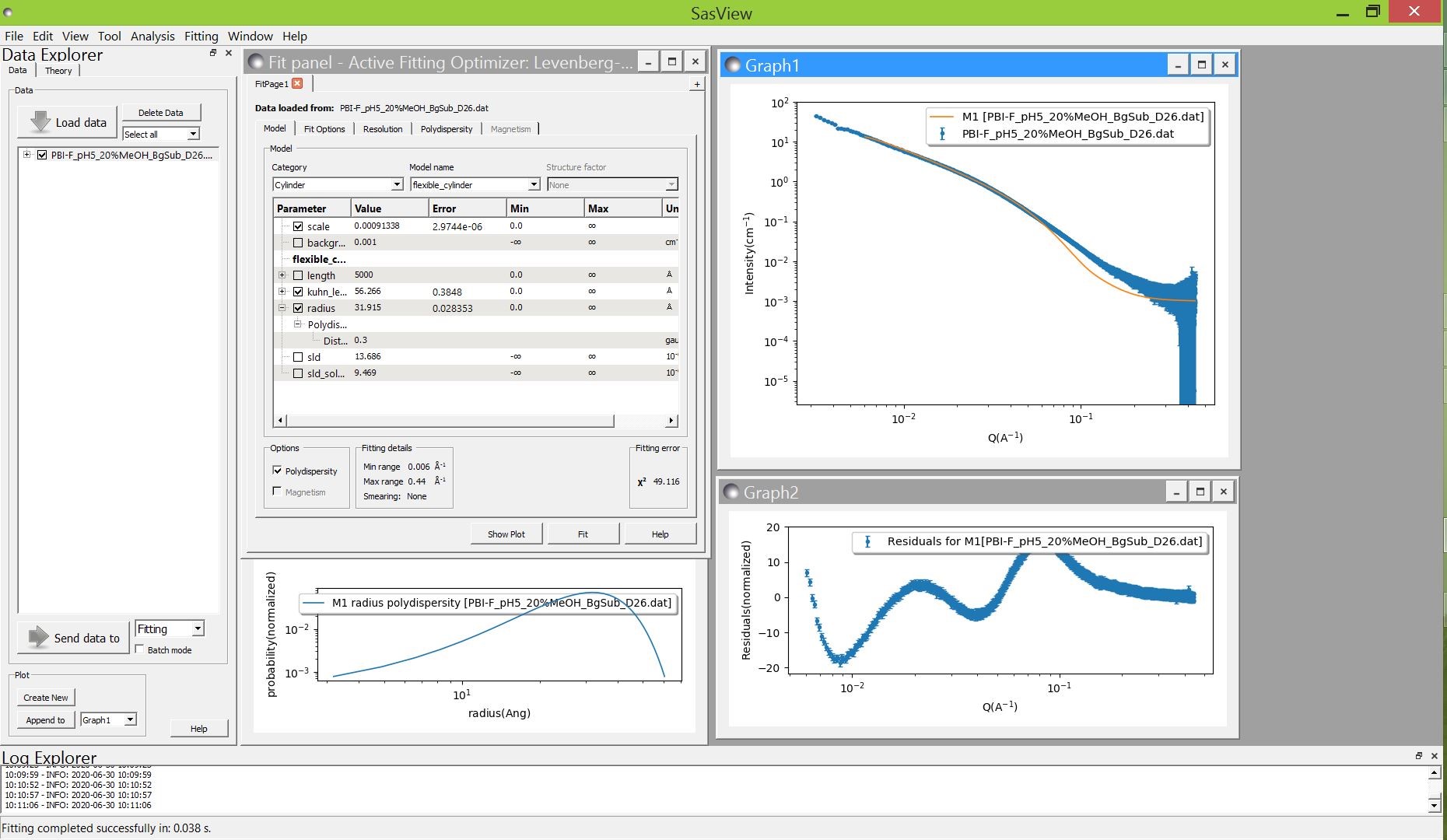The image size is (1447, 840).
Task: Close the FitPage1 tab with red X icon
Action: pyautogui.click(x=297, y=84)
